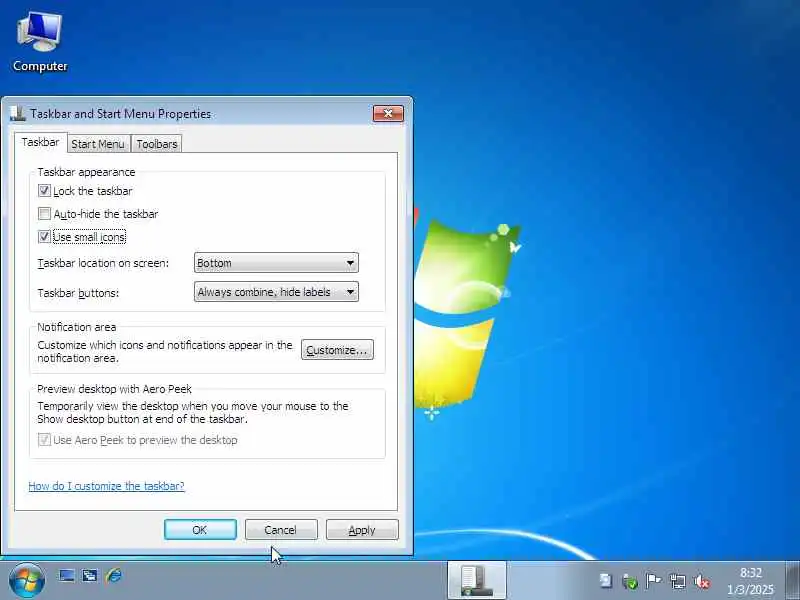Viewport: 800px width, 600px height.
Task: Click the Taskbar Properties button on the taskbar
Action: (x=477, y=580)
